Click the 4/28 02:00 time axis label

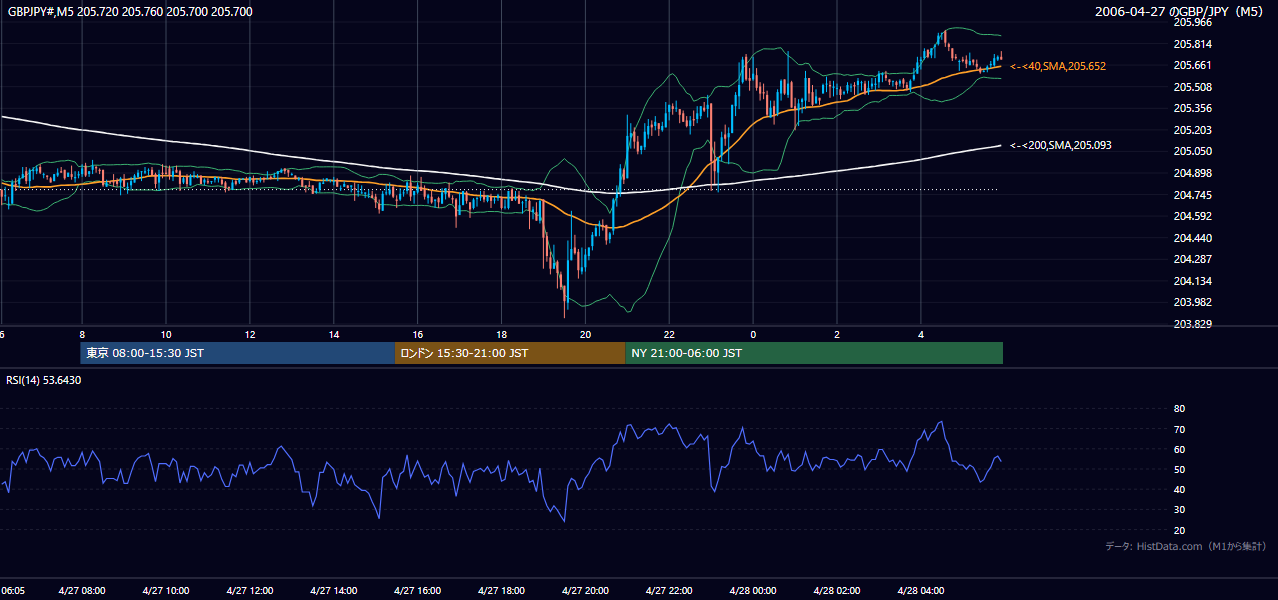837,591
